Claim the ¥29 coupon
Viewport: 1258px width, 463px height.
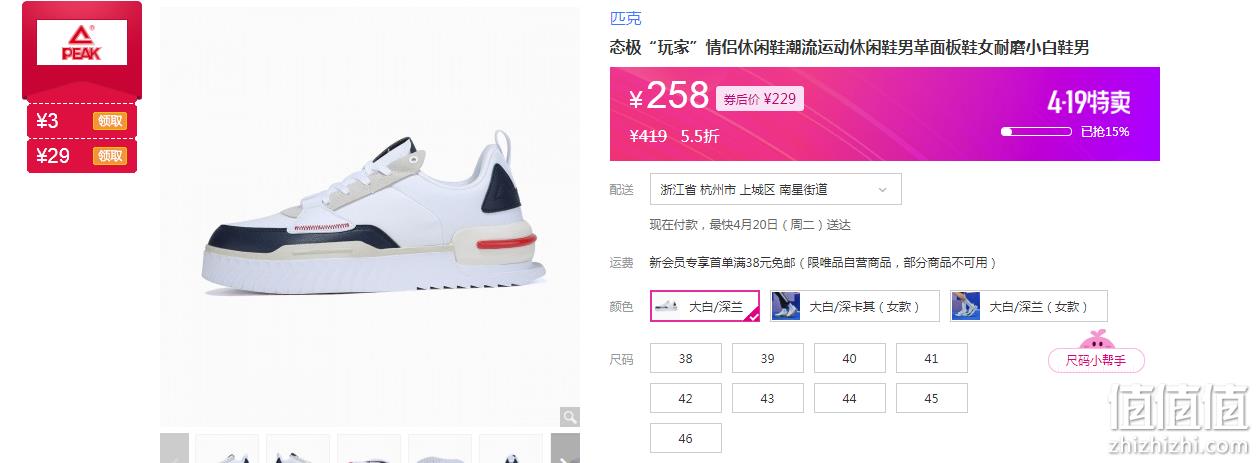coord(110,156)
